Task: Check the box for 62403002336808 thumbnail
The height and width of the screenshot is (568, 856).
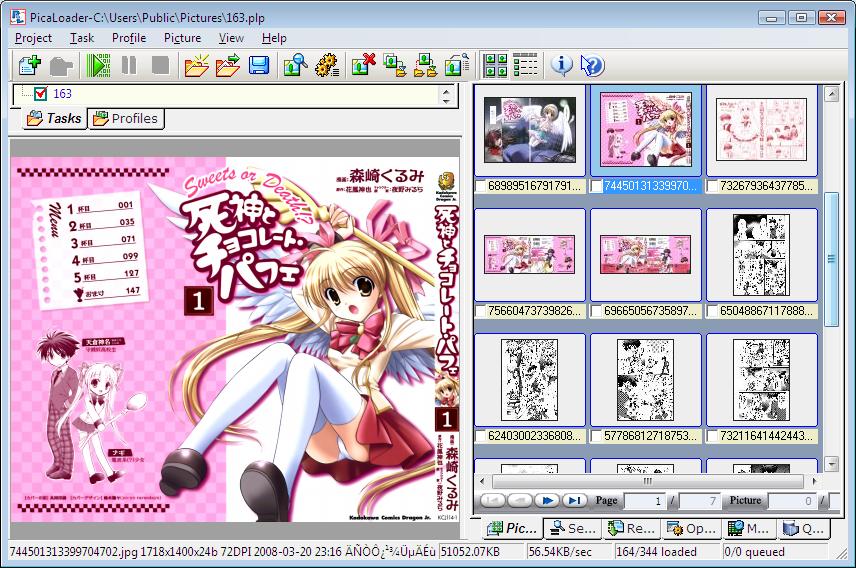Action: point(480,436)
